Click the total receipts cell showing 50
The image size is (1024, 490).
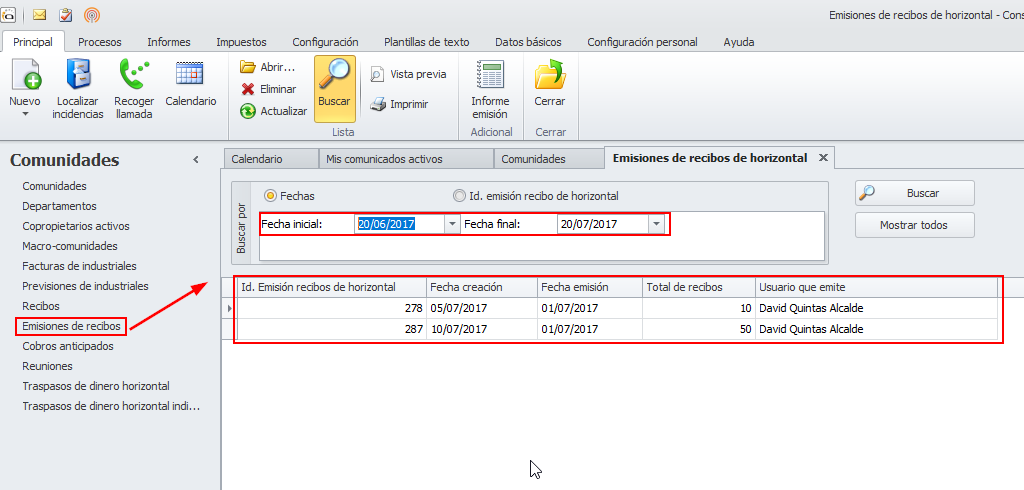pos(698,329)
